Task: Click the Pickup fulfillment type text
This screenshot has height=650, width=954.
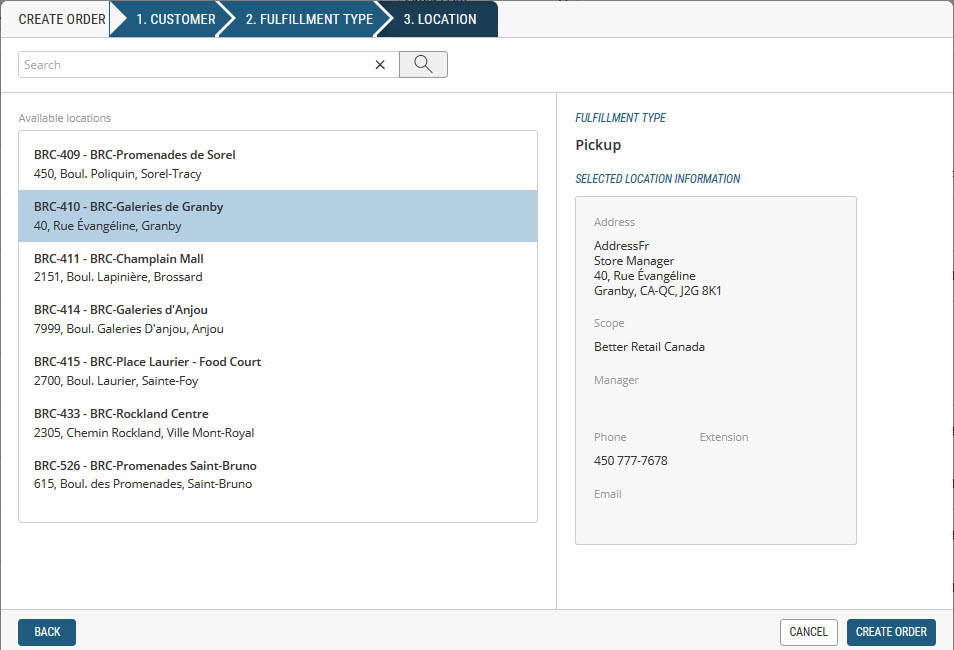Action: [x=598, y=145]
